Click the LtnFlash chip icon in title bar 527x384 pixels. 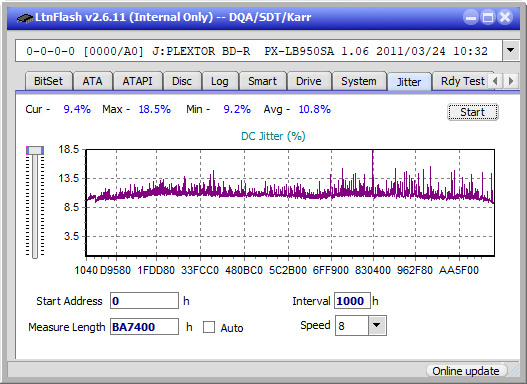(x=25, y=17)
